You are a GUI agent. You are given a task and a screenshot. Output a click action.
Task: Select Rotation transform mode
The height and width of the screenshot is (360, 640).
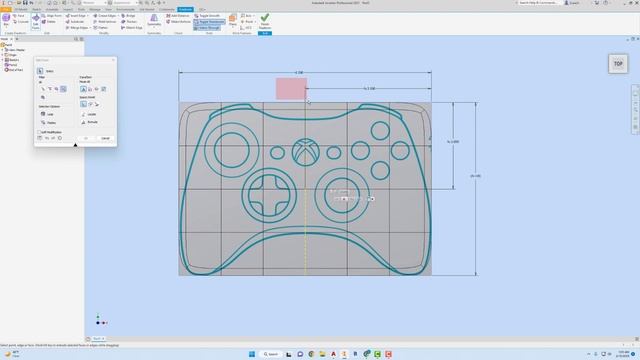(x=97, y=89)
